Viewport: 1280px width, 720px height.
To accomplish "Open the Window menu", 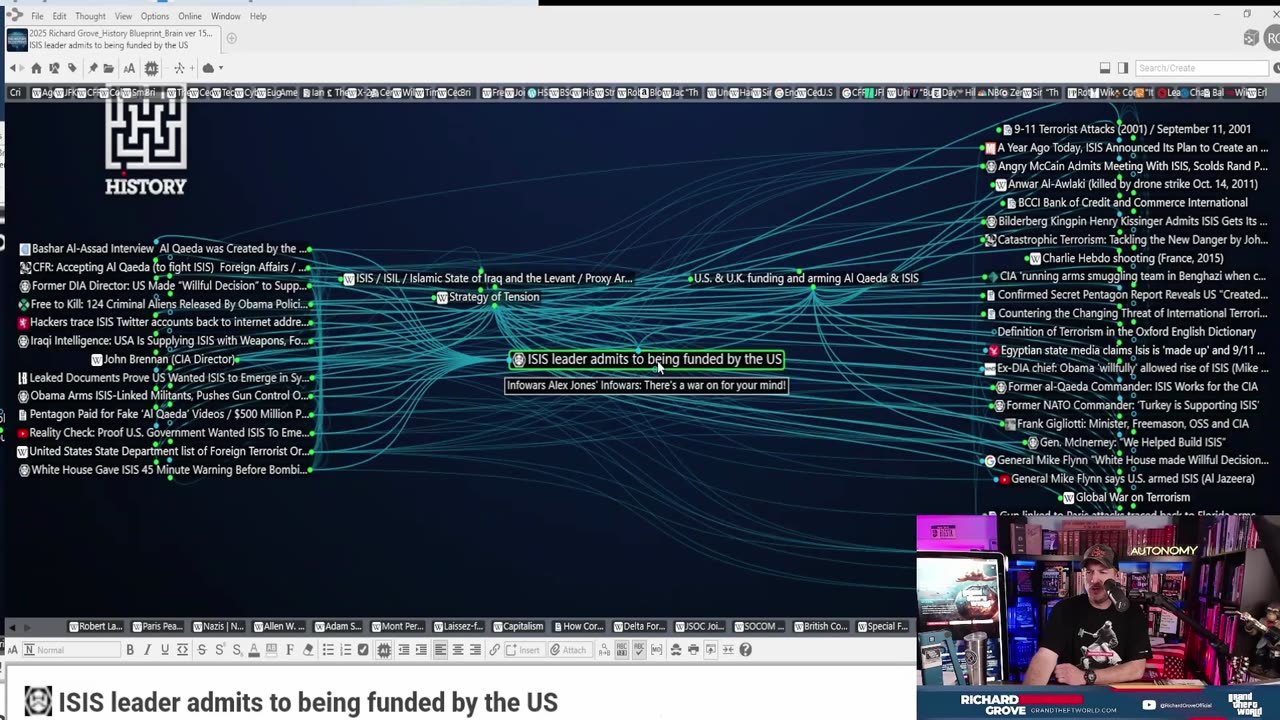I will (x=225, y=16).
